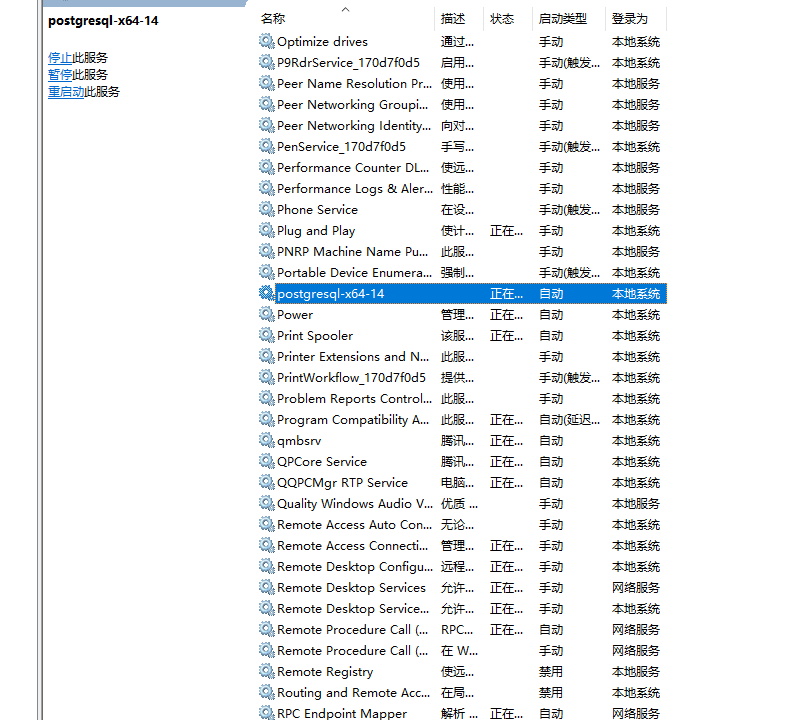The width and height of the screenshot is (787, 720).
Task: Click the stop service link (停止)
Action: pos(60,58)
